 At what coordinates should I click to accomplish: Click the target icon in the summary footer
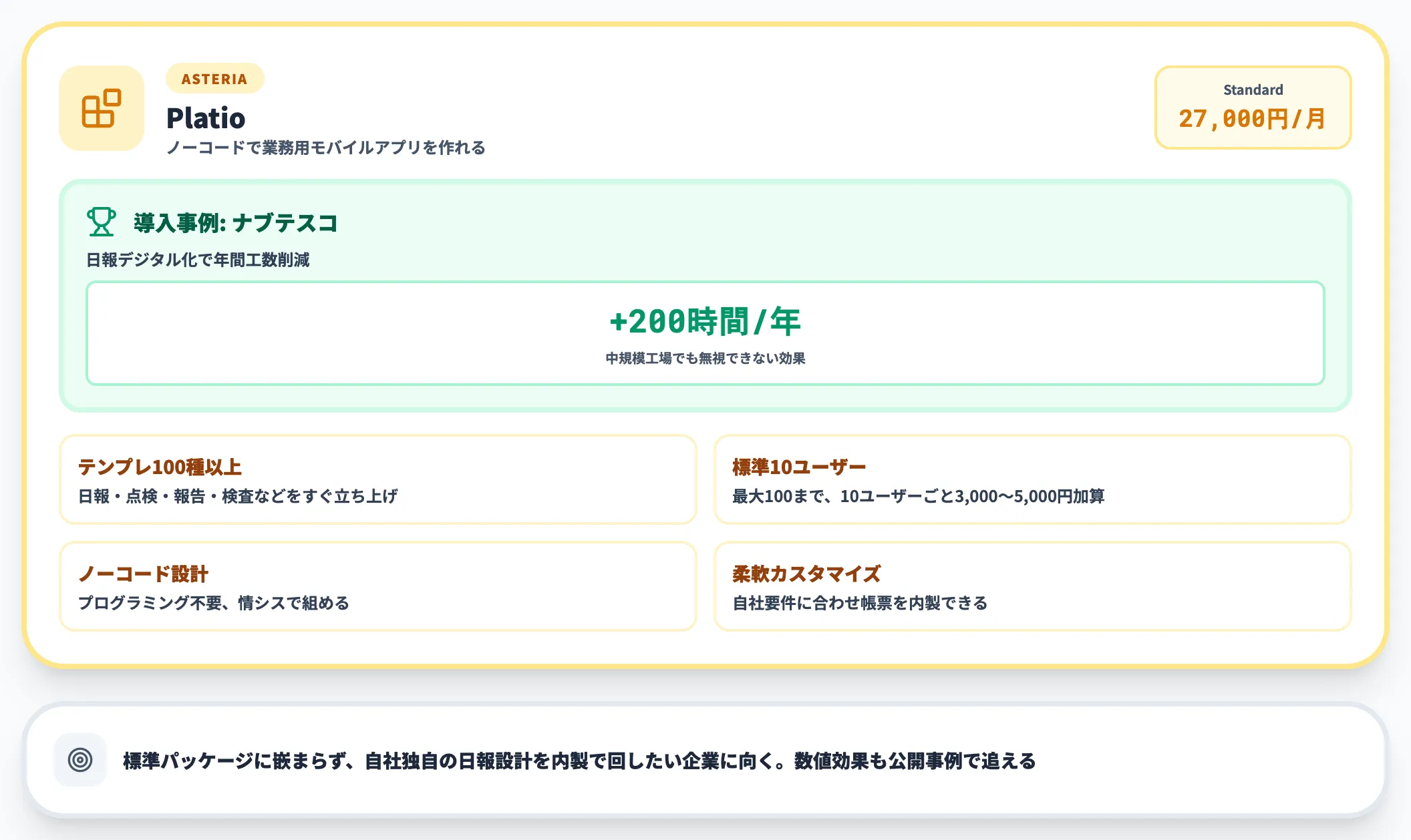[x=80, y=759]
